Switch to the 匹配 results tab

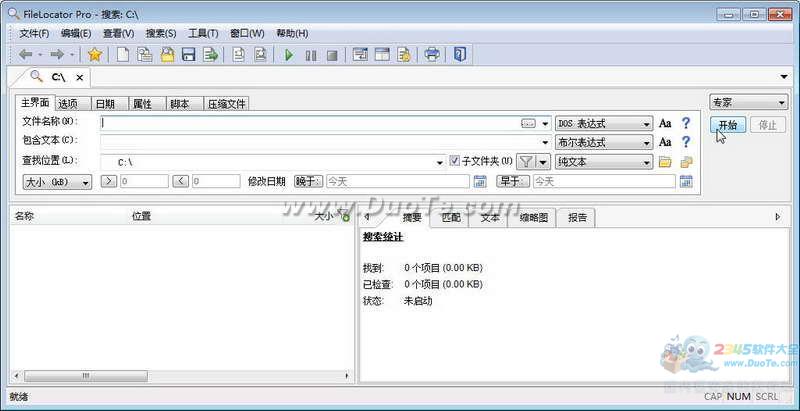click(x=449, y=218)
